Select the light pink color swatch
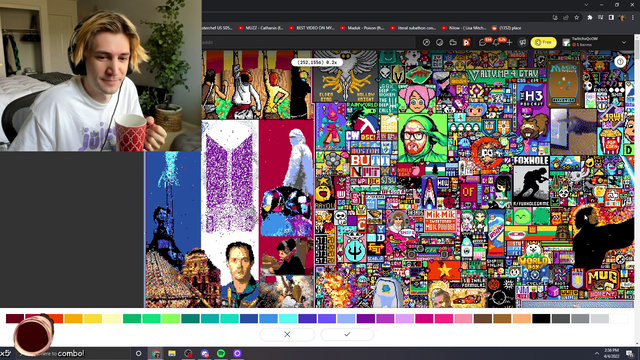This screenshot has width=640, height=360. (x=463, y=318)
